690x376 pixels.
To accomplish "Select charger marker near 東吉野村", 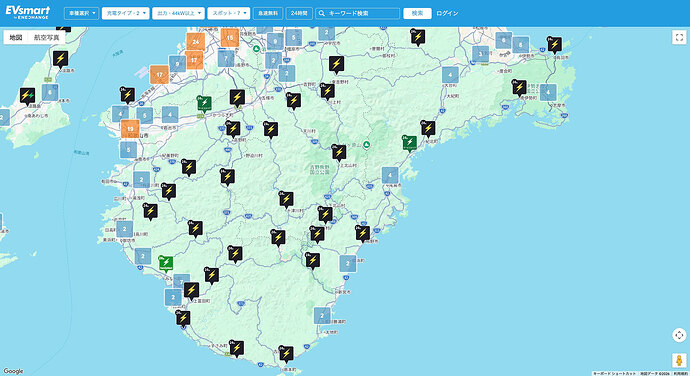I will (337, 64).
